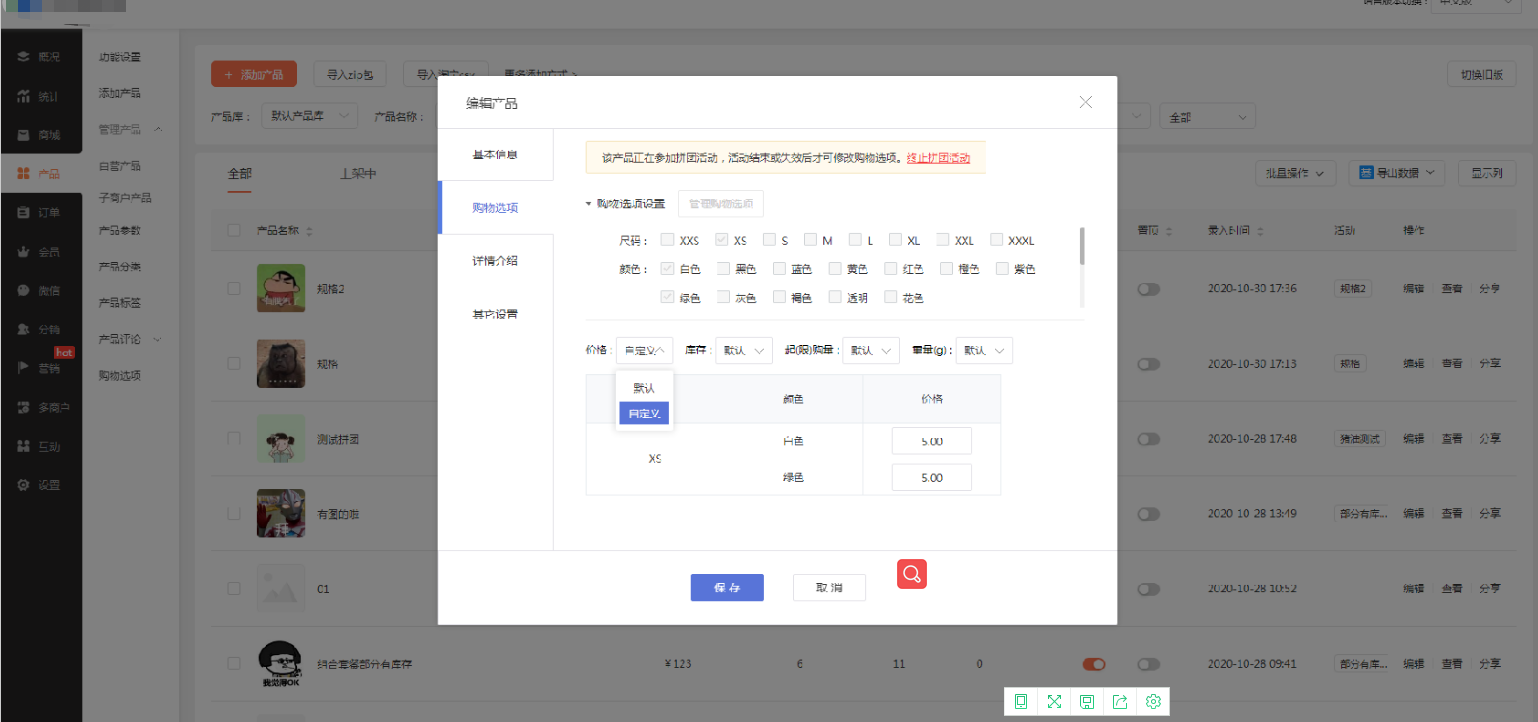Screen dimensions: 1538x722
Task: Open 营销 marketing in the sidebar
Action: point(40,368)
